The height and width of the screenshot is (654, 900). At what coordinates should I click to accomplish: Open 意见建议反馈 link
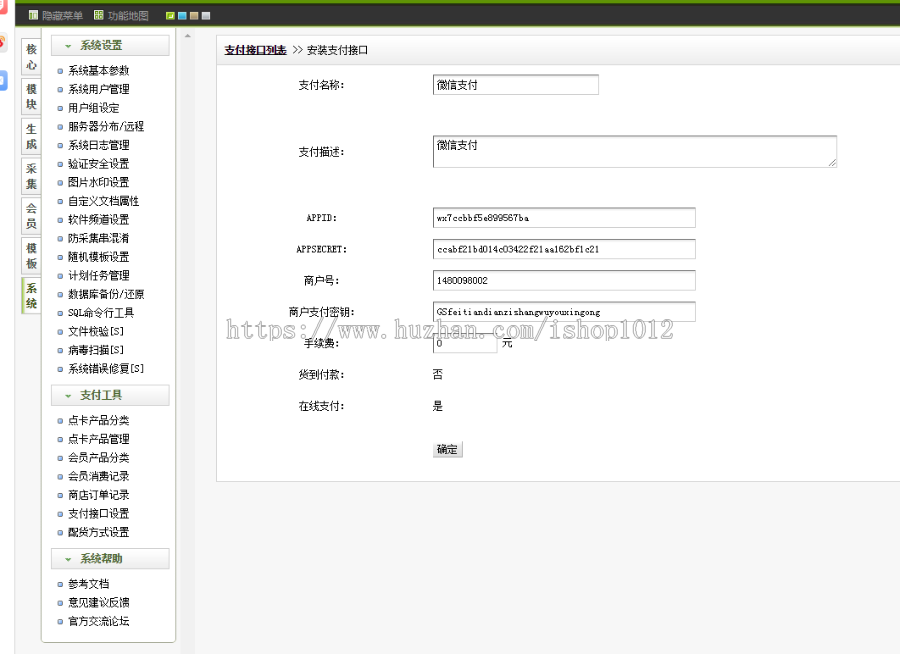tap(99, 602)
